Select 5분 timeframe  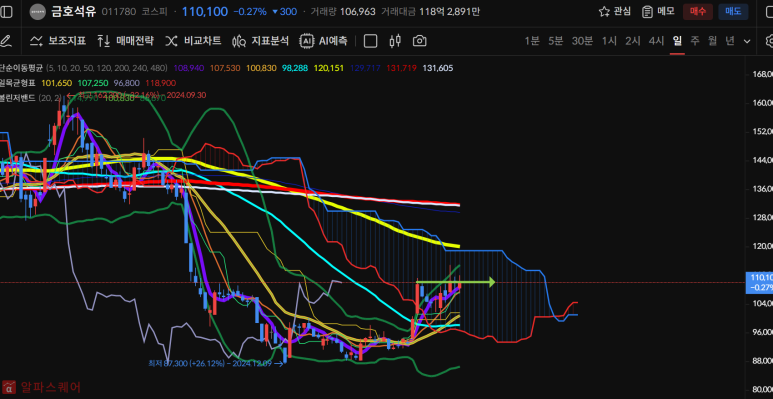point(556,41)
